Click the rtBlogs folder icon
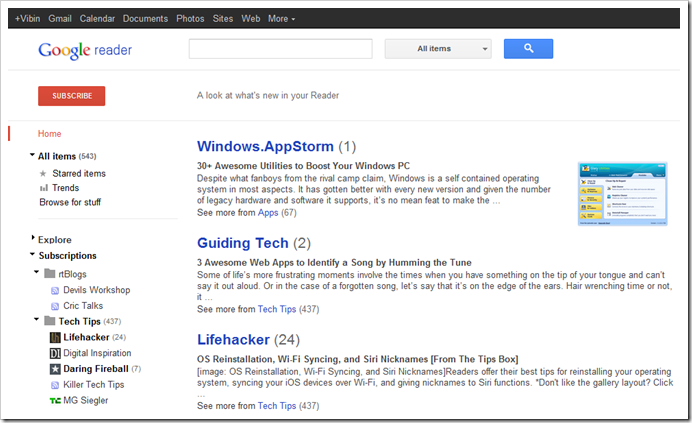Viewport: 692px width, 423px height. pos(50,274)
